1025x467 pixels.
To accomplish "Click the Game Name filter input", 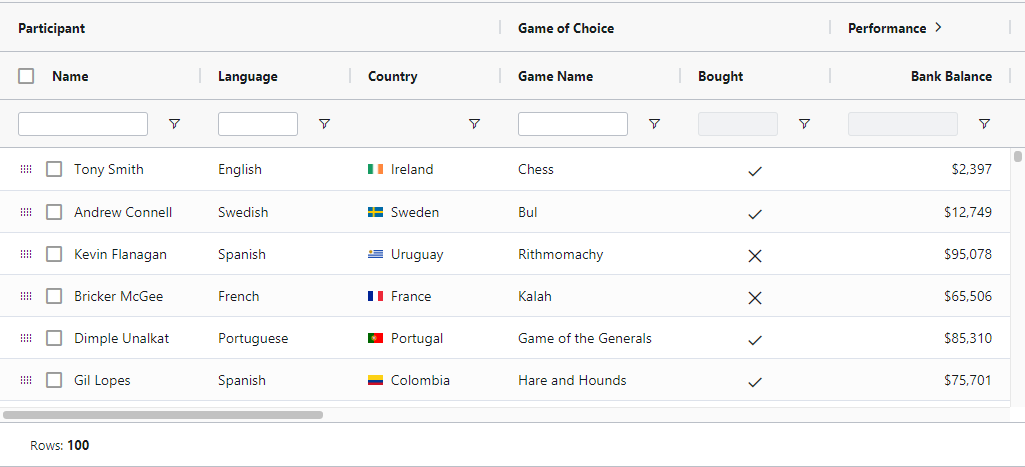I will click(x=572, y=124).
